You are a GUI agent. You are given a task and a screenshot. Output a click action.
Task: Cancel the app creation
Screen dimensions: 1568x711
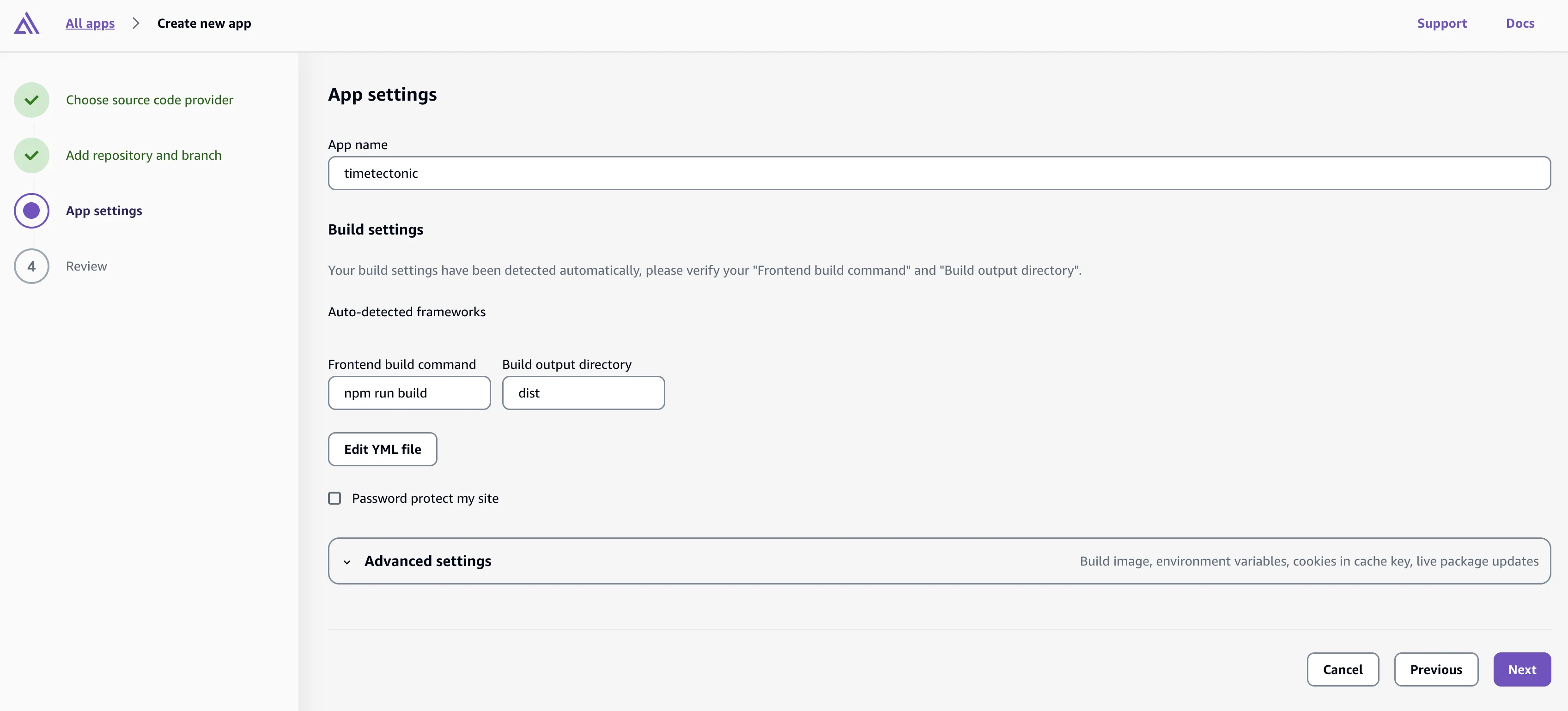(x=1343, y=669)
